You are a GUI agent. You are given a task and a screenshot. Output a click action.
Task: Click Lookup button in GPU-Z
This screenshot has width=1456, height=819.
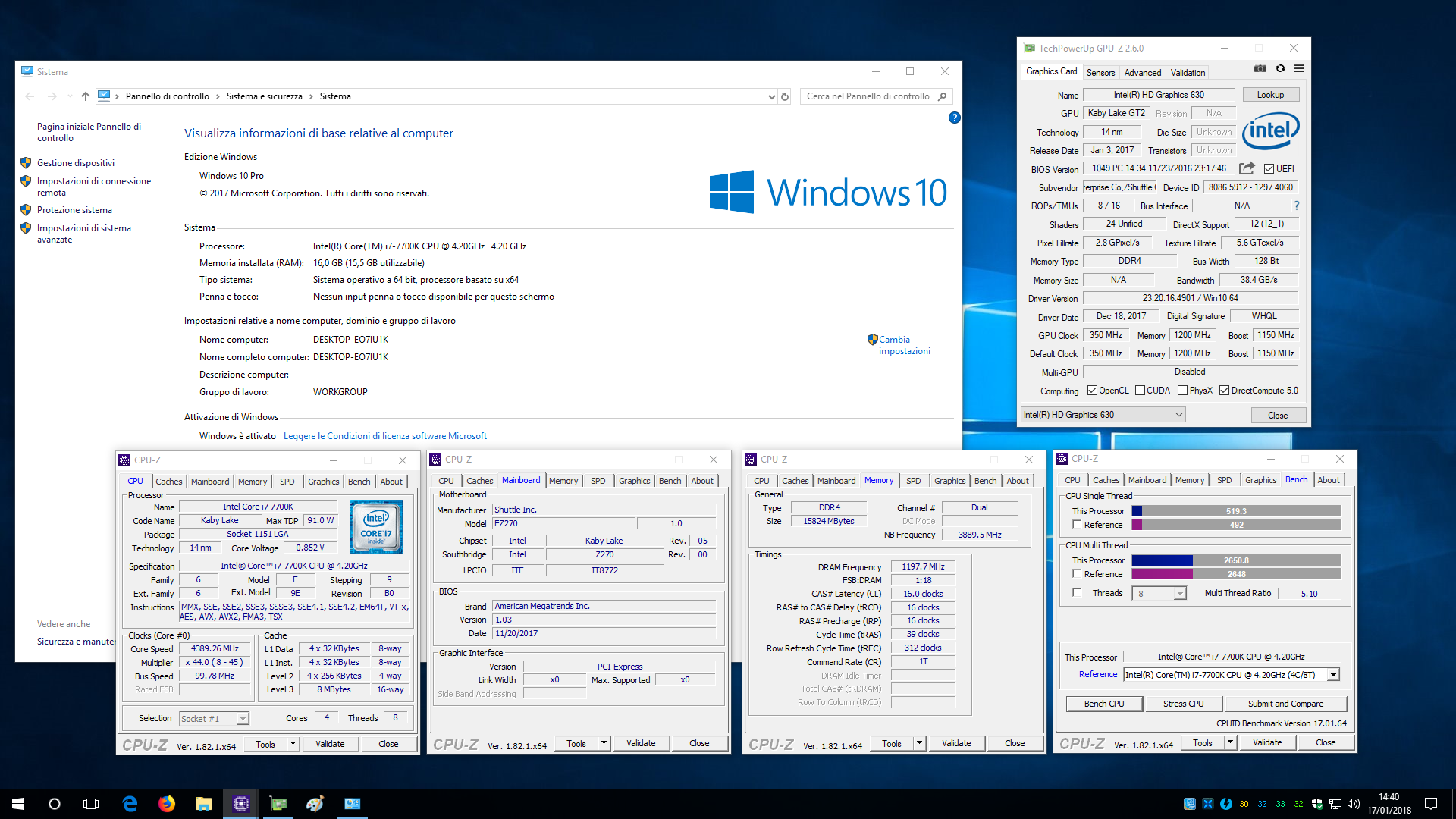pyautogui.click(x=1270, y=95)
